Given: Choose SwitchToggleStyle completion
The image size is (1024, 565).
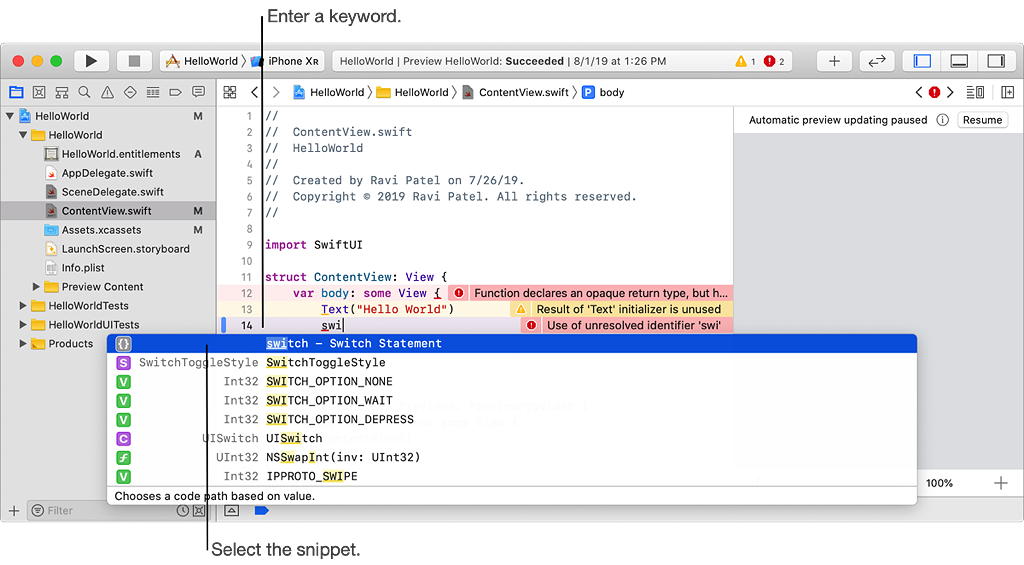Looking at the screenshot, I should pyautogui.click(x=512, y=363).
